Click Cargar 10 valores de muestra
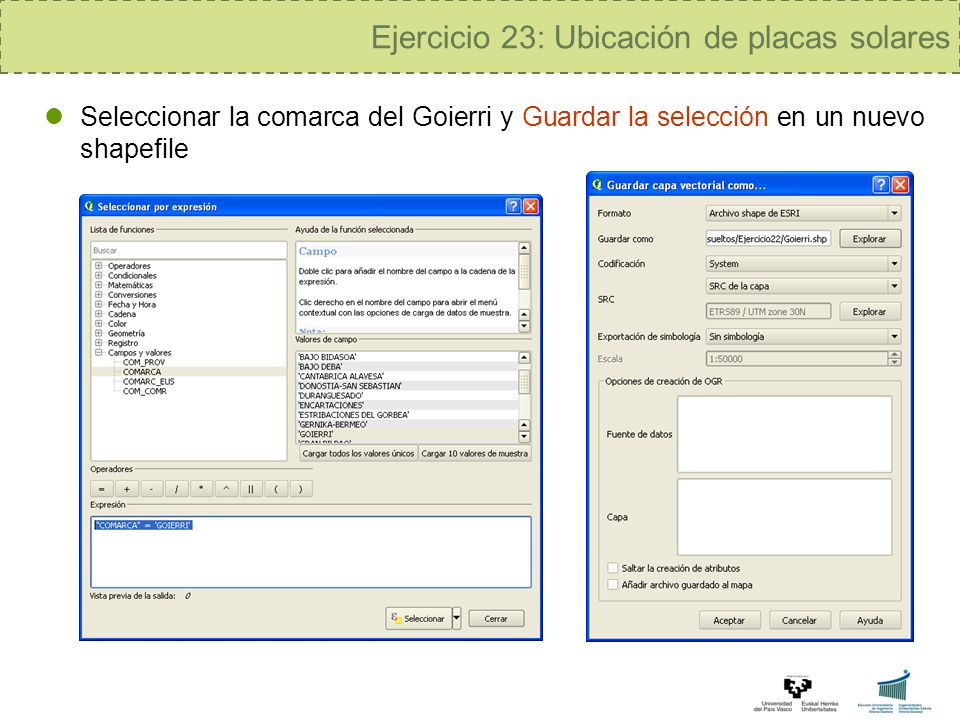 474,454
